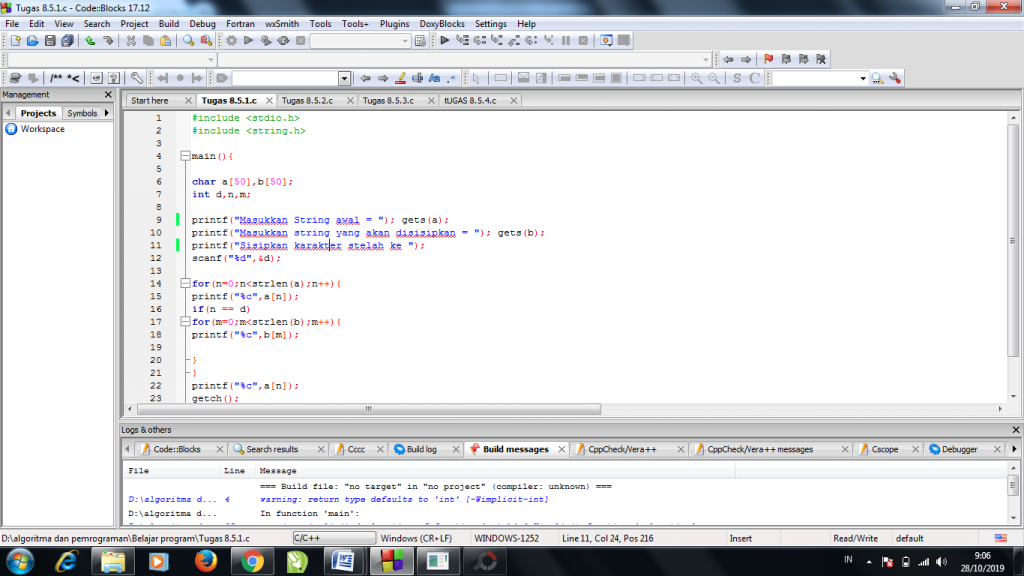Screen dimensions: 1024x576
Task: Click the Build gear icon
Action: (x=231, y=40)
